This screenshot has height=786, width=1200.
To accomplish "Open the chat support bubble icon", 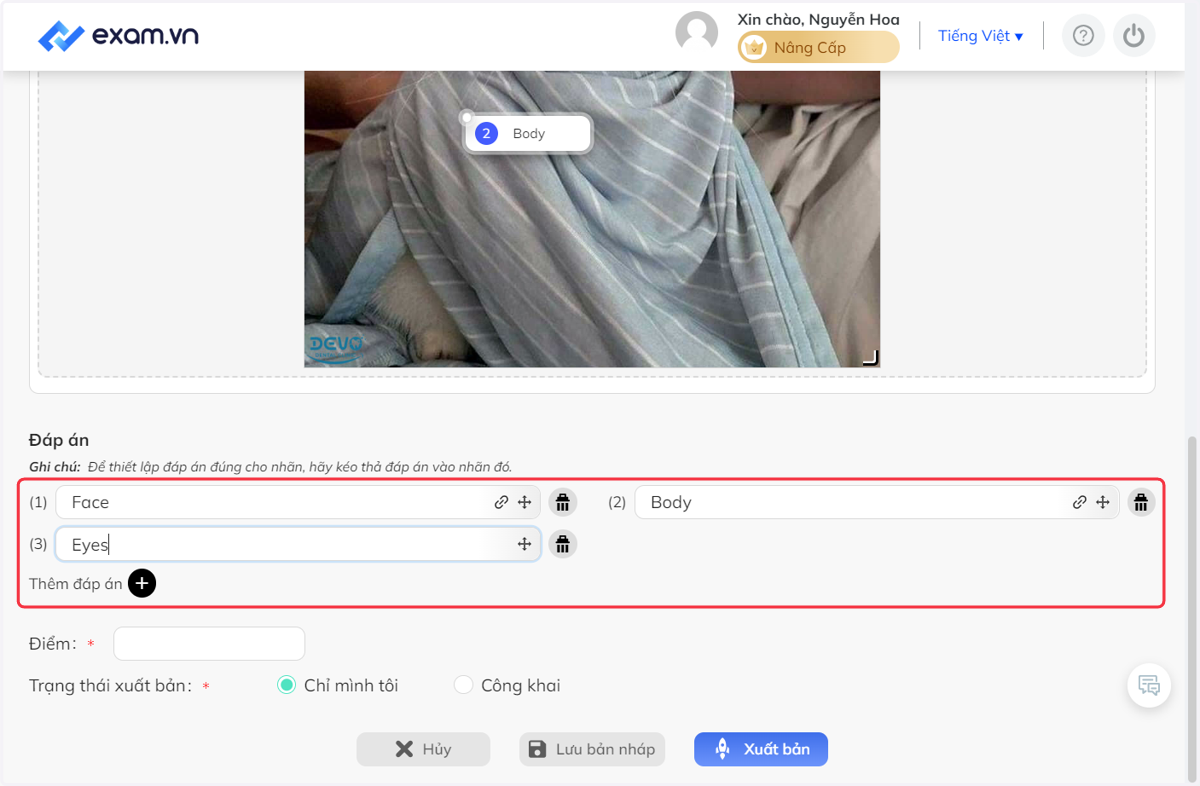I will click(x=1149, y=686).
